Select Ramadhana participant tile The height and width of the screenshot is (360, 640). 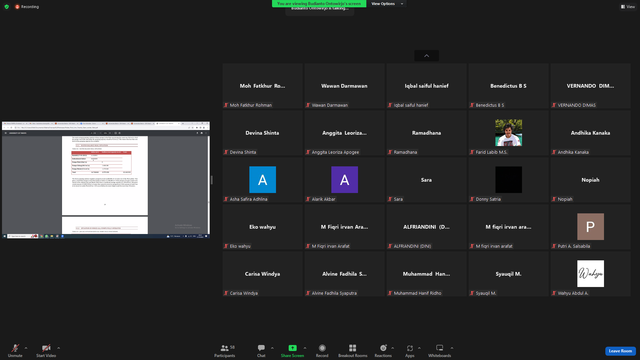coord(427,133)
